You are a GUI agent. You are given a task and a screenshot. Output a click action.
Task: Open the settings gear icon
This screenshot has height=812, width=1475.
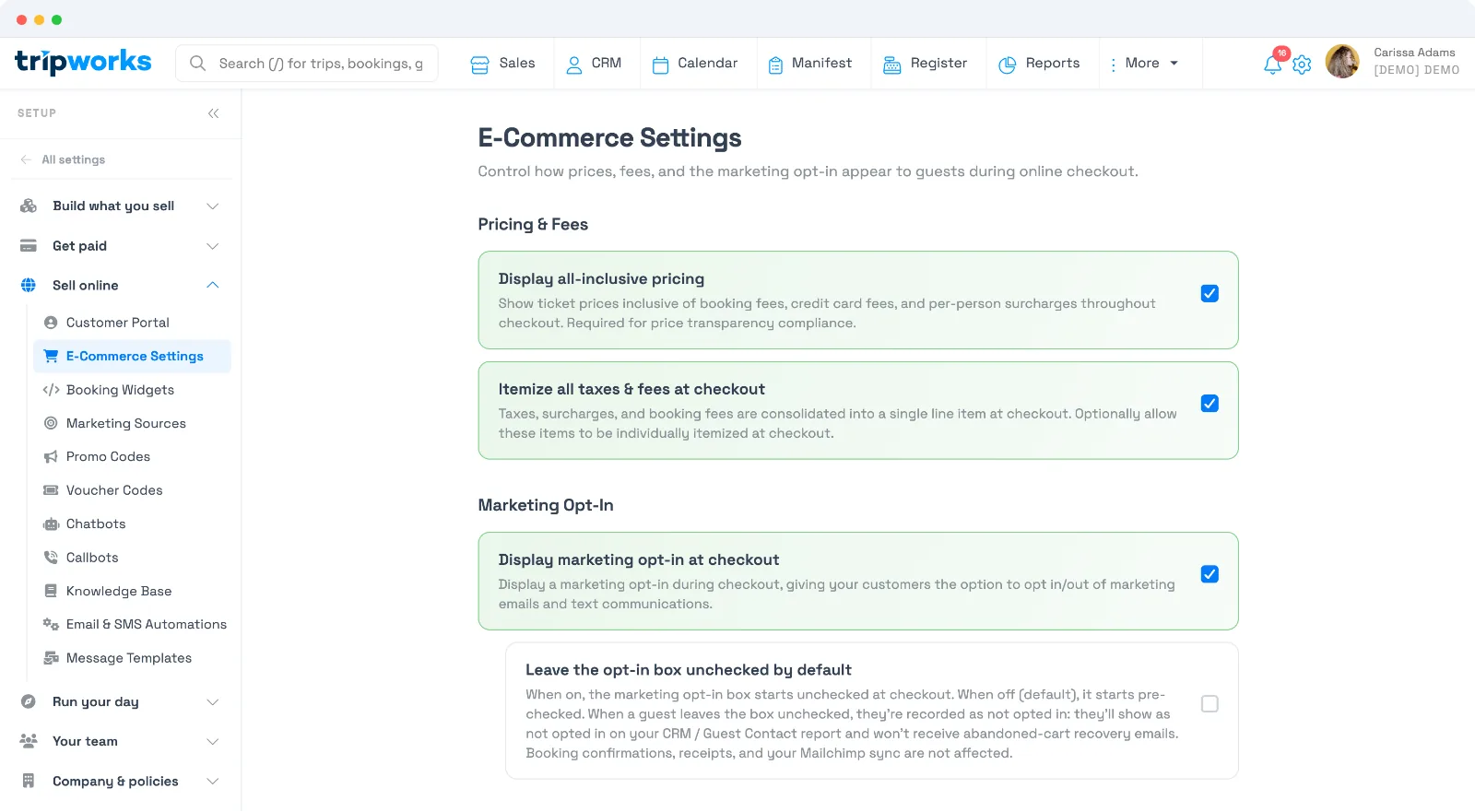tap(1302, 65)
